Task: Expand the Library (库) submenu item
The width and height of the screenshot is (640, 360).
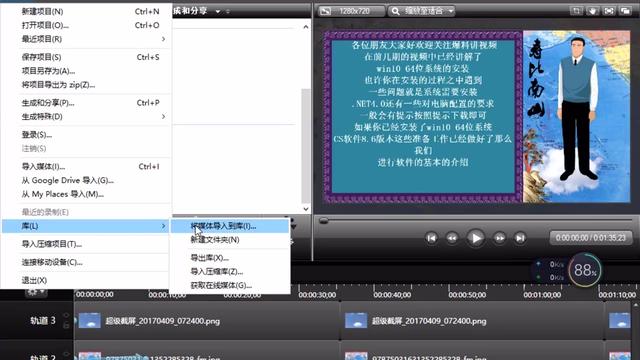Action: click(86, 226)
